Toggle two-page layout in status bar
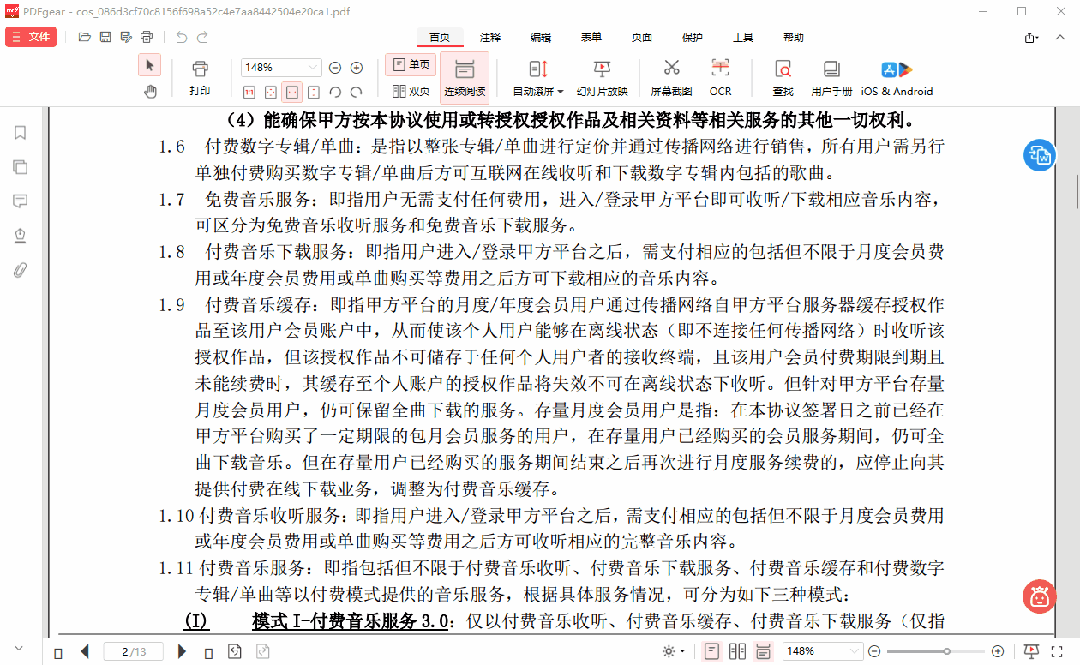This screenshot has width=1080, height=665. 737,651
